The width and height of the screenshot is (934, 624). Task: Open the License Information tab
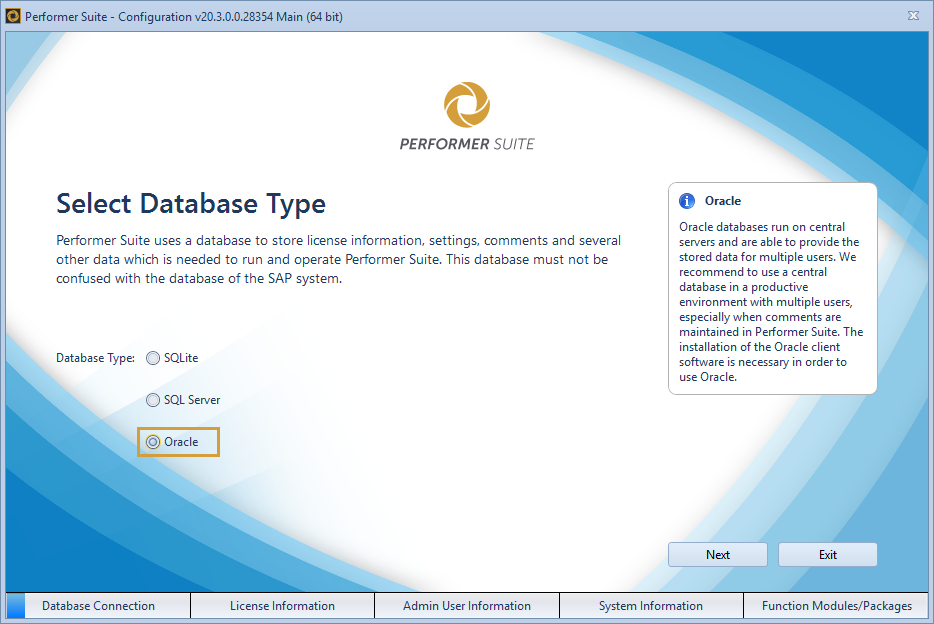[281, 605]
